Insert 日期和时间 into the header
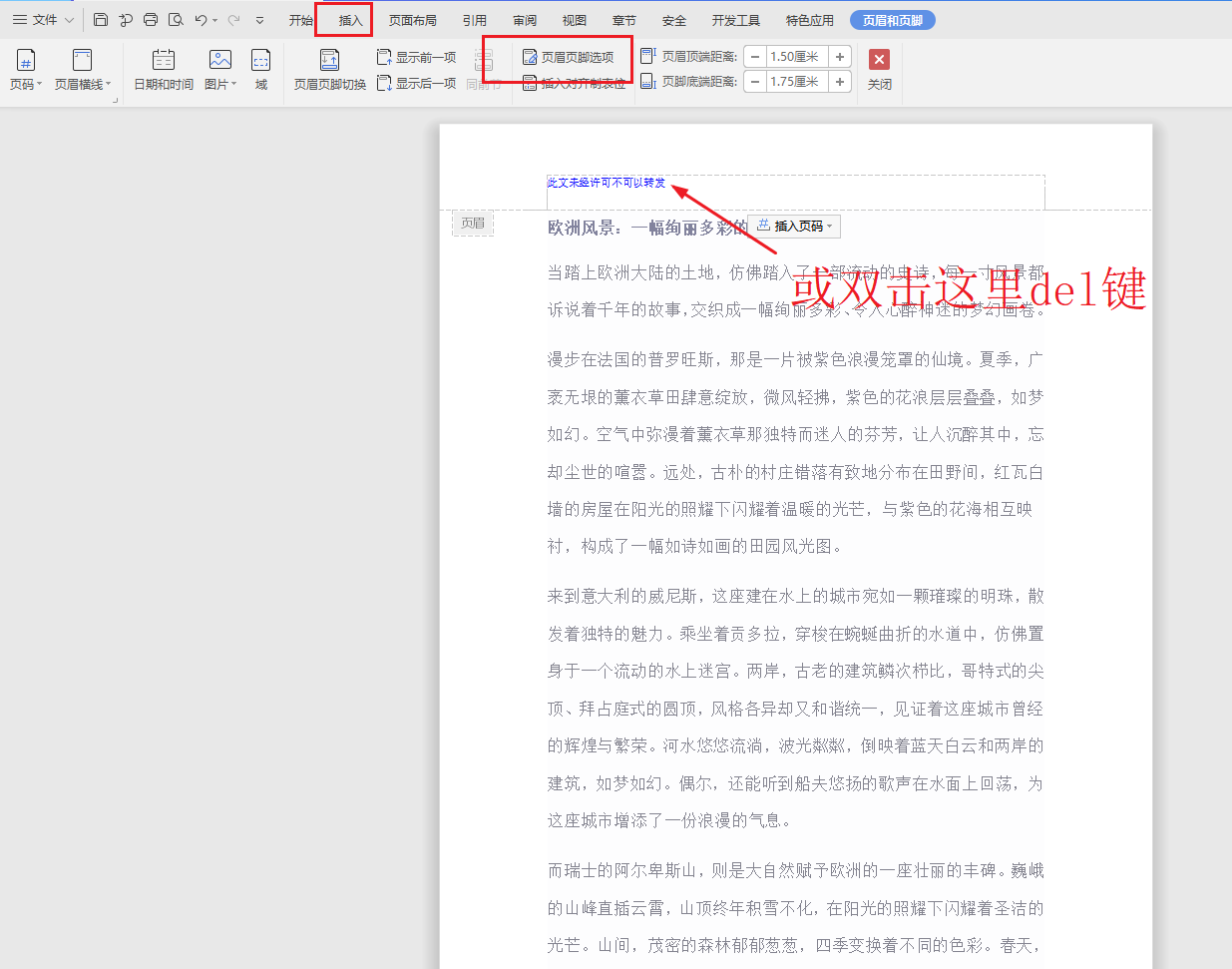 164,70
